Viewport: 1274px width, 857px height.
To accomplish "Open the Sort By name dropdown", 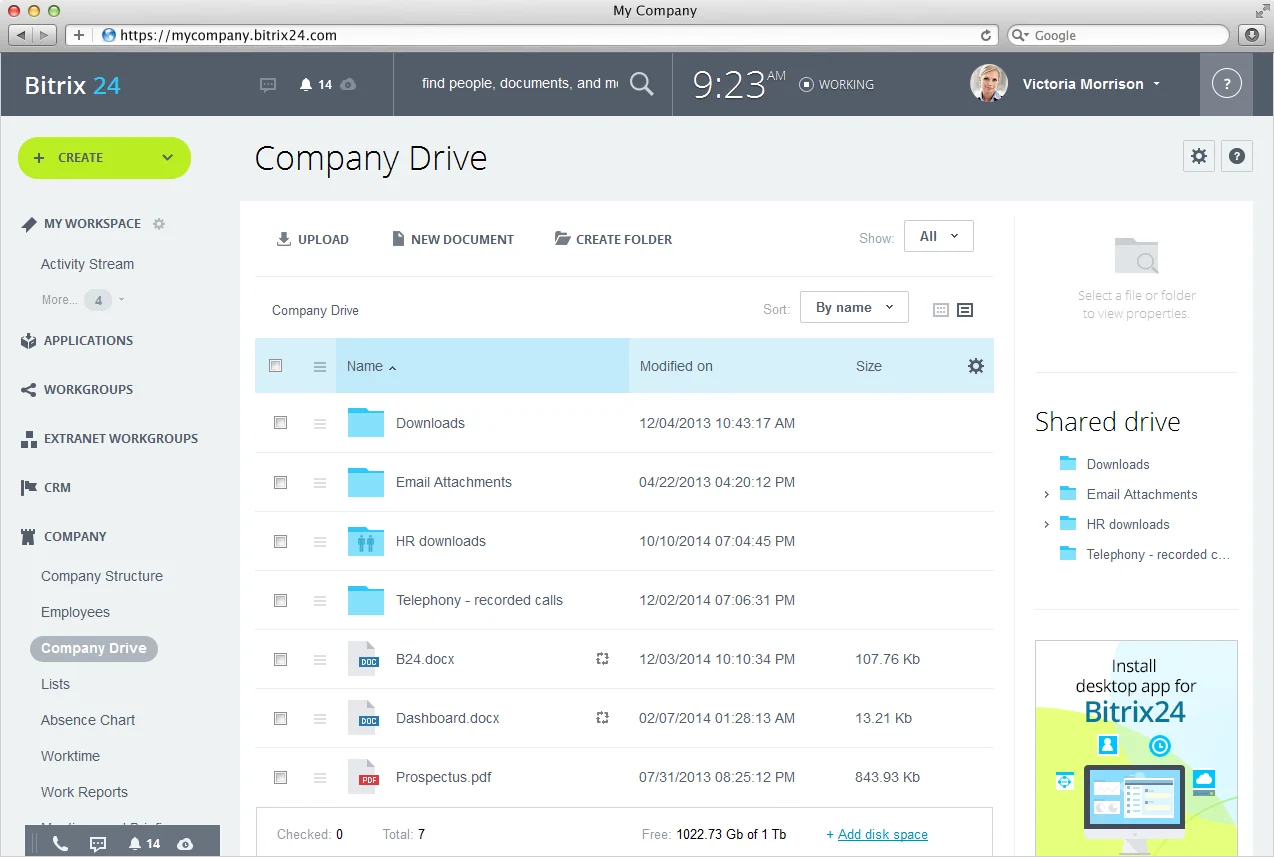I will pos(854,308).
